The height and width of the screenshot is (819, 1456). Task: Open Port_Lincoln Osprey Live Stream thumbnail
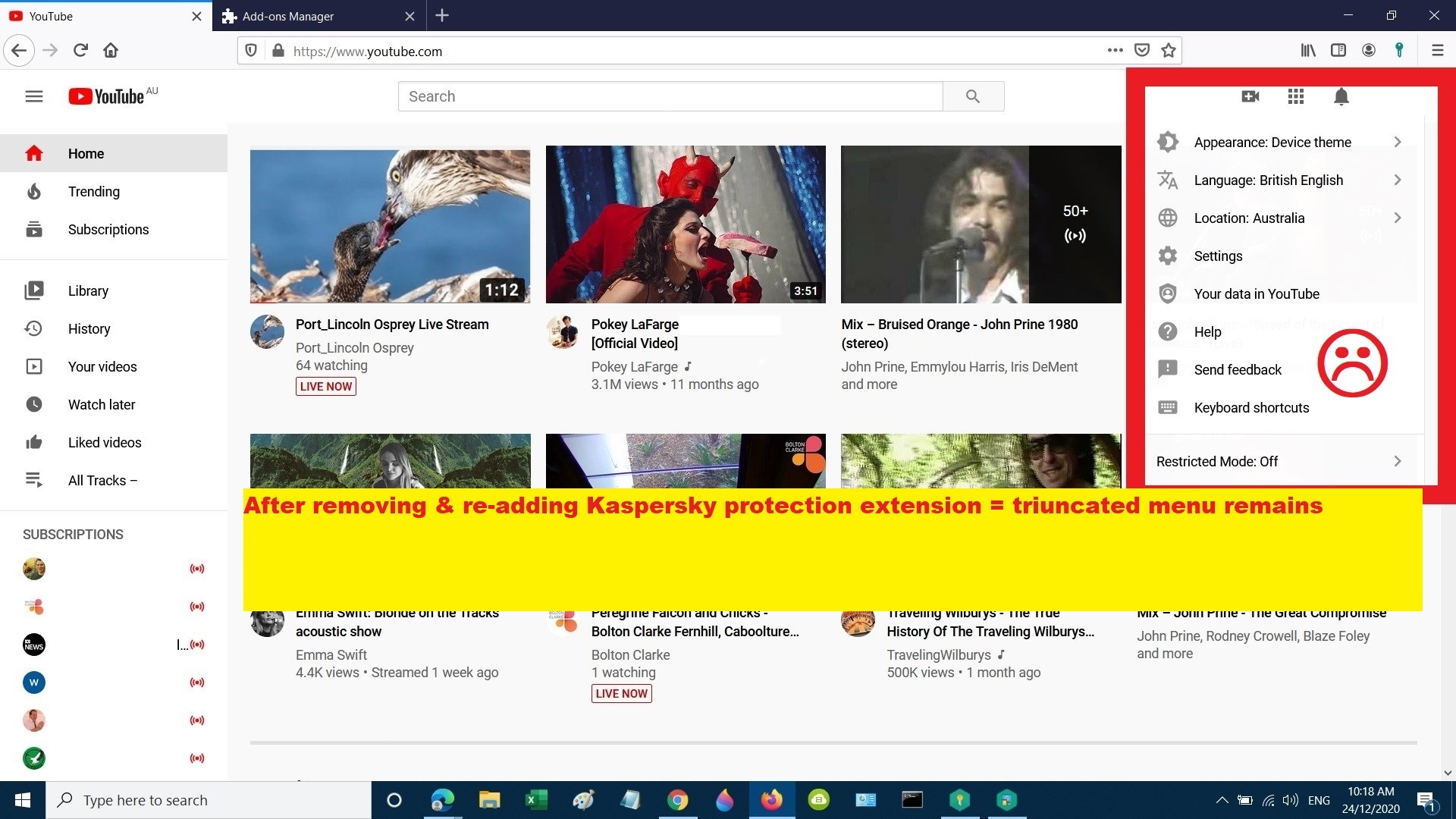click(x=390, y=224)
